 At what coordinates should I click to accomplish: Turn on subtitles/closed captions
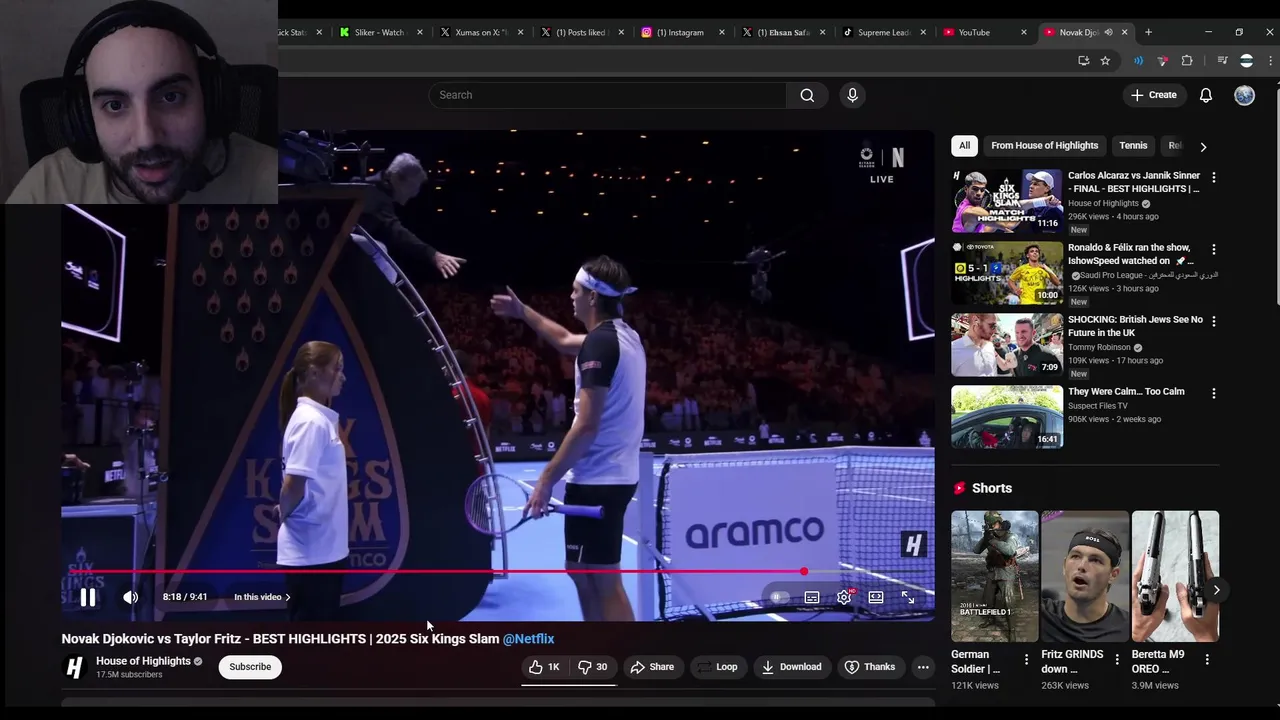tap(812, 597)
